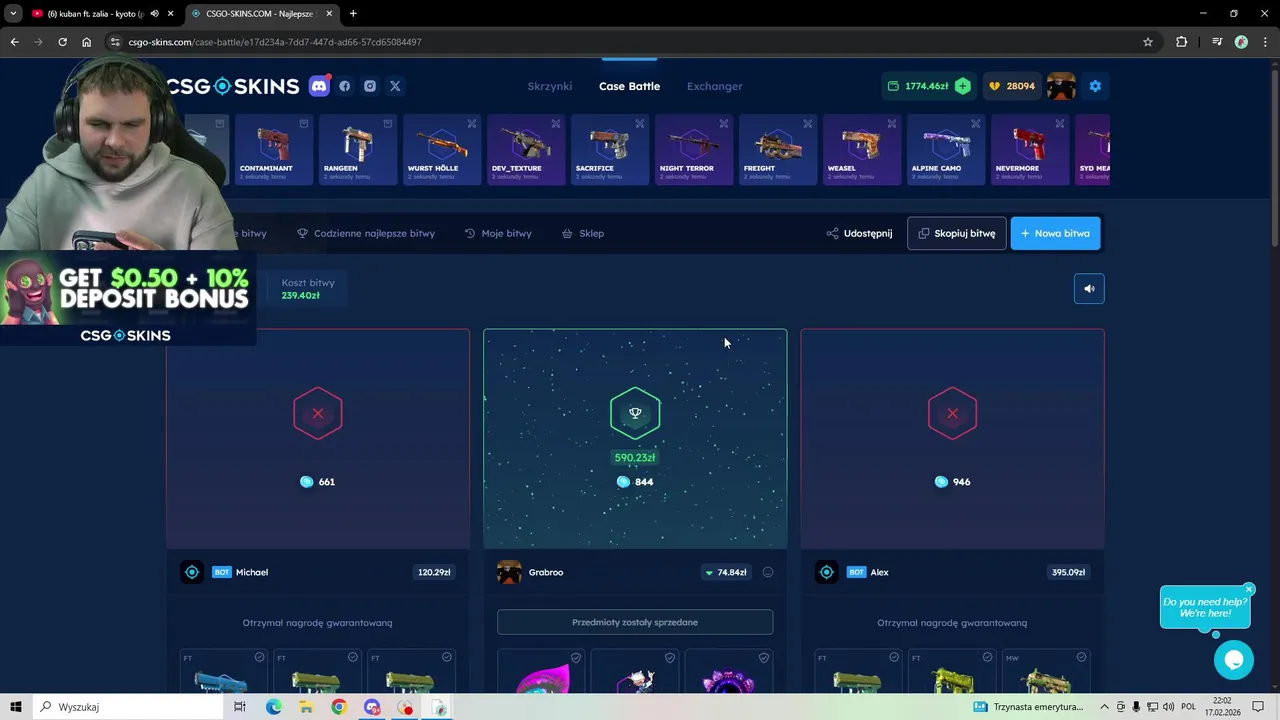Open CONTAMINANT drop in live feed

(x=273, y=150)
